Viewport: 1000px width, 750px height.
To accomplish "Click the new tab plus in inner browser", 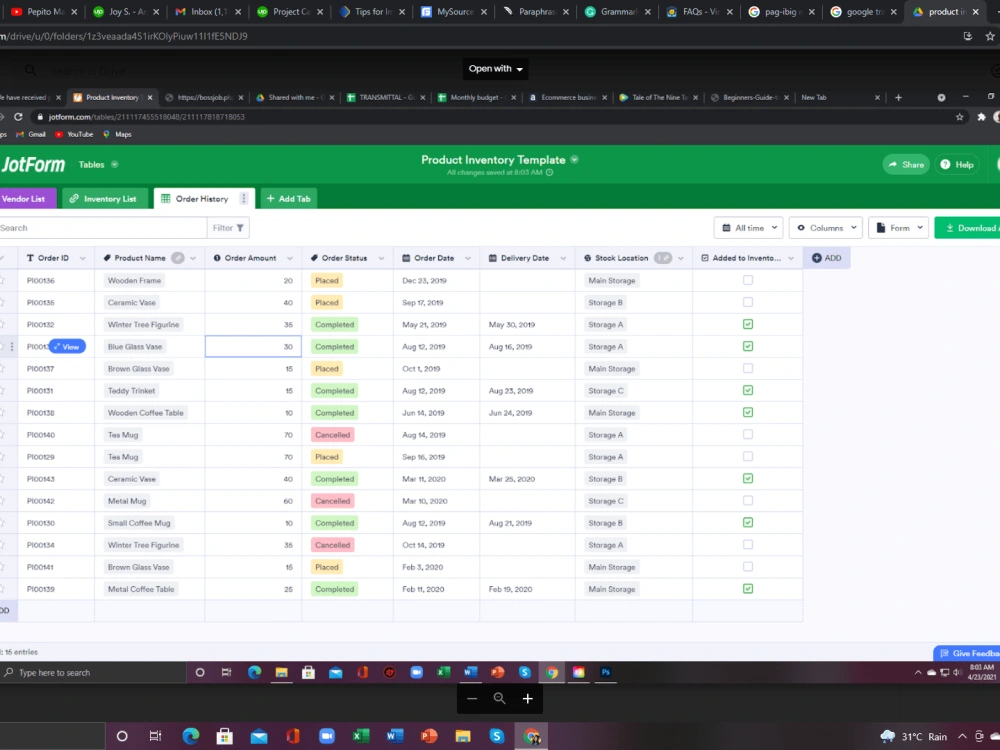I will 898,98.
